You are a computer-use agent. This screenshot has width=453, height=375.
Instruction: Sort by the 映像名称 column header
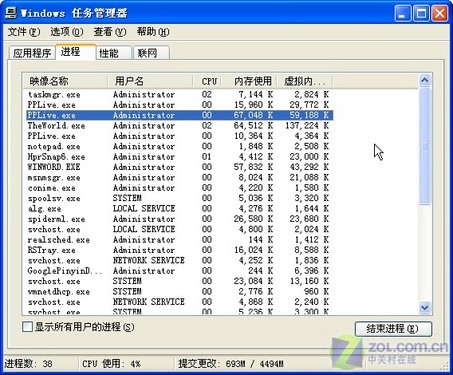tap(65, 81)
